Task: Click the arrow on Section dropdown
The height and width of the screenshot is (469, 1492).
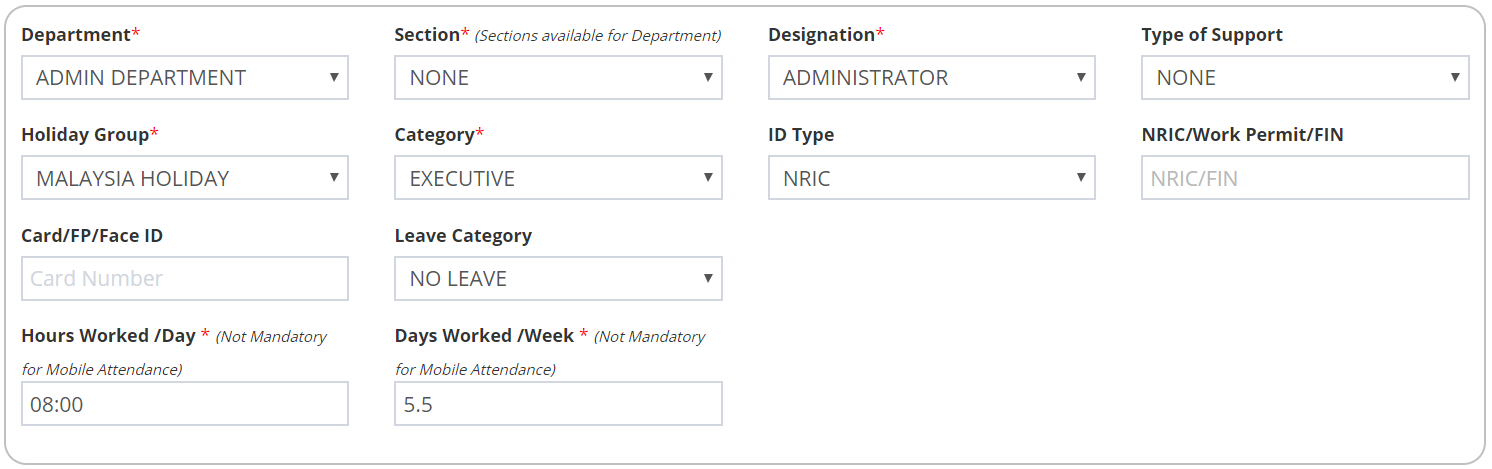Action: pyautogui.click(x=708, y=77)
